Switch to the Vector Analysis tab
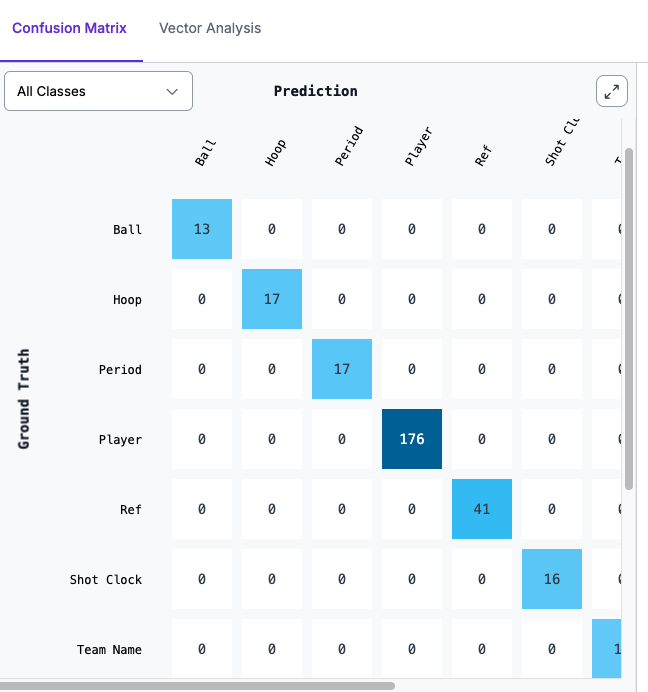This screenshot has height=692, width=648. point(210,28)
